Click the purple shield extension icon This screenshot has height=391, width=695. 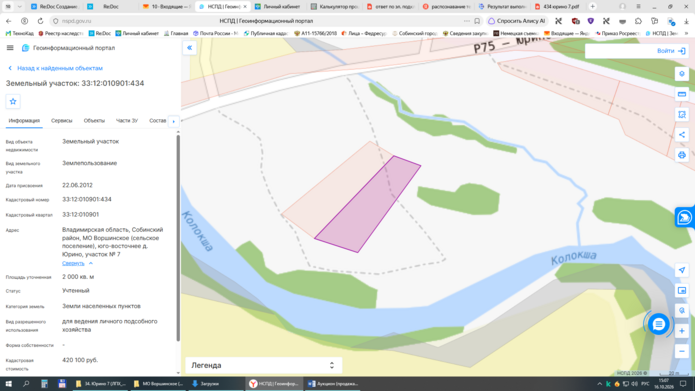(x=590, y=21)
